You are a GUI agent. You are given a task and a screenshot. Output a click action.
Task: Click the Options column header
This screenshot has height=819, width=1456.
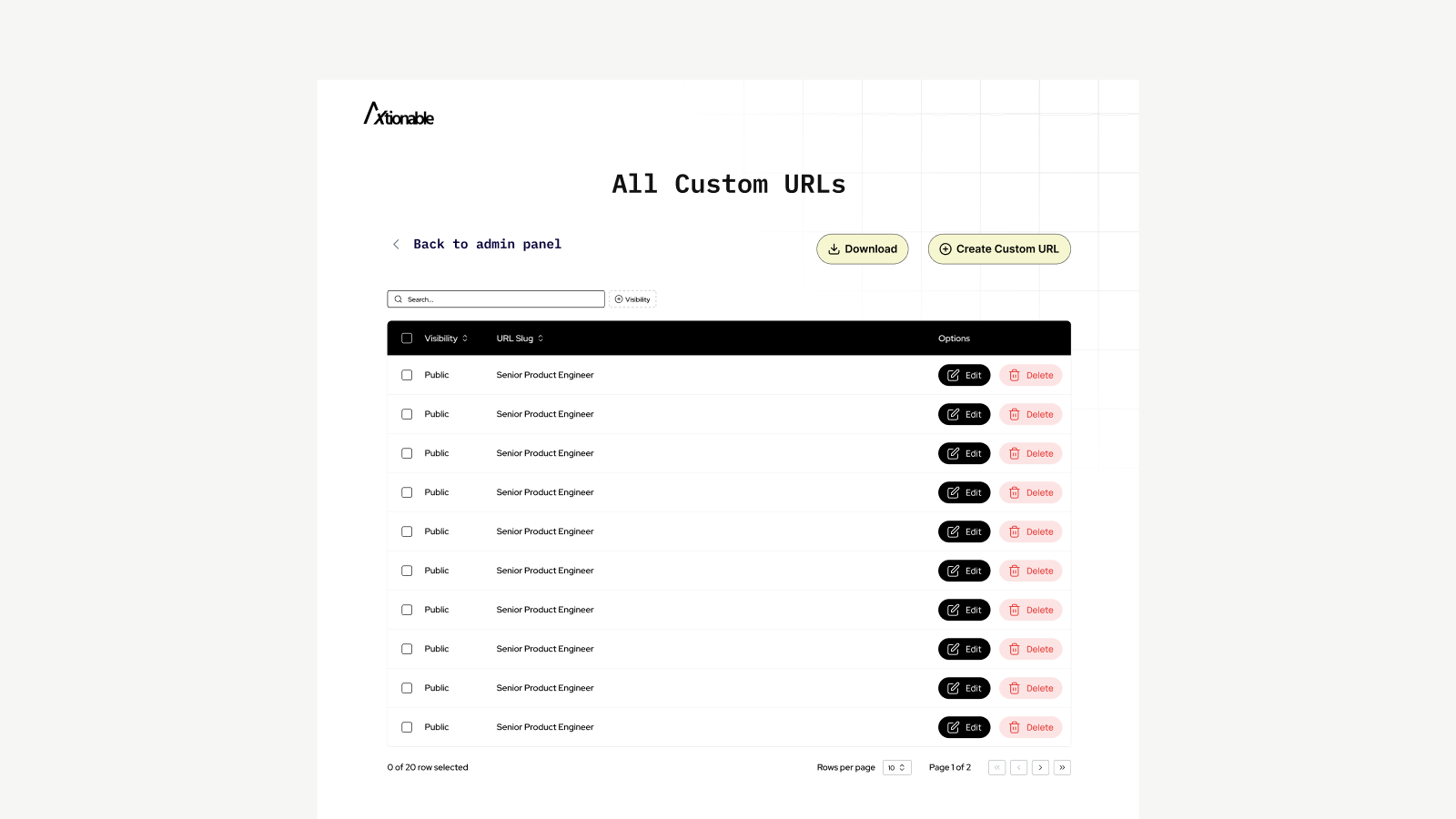954,338
